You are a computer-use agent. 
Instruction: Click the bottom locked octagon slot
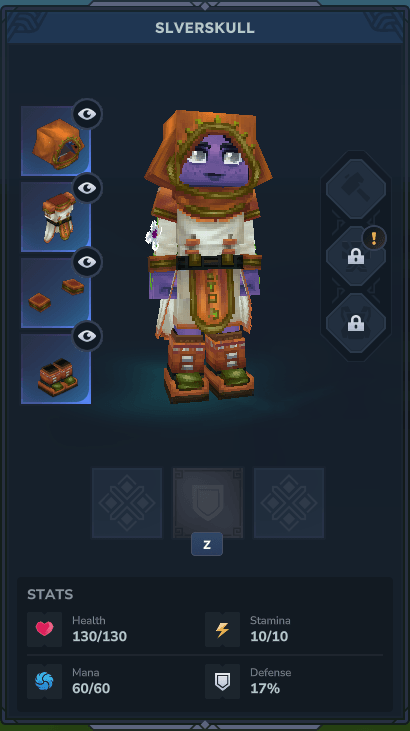pos(356,323)
